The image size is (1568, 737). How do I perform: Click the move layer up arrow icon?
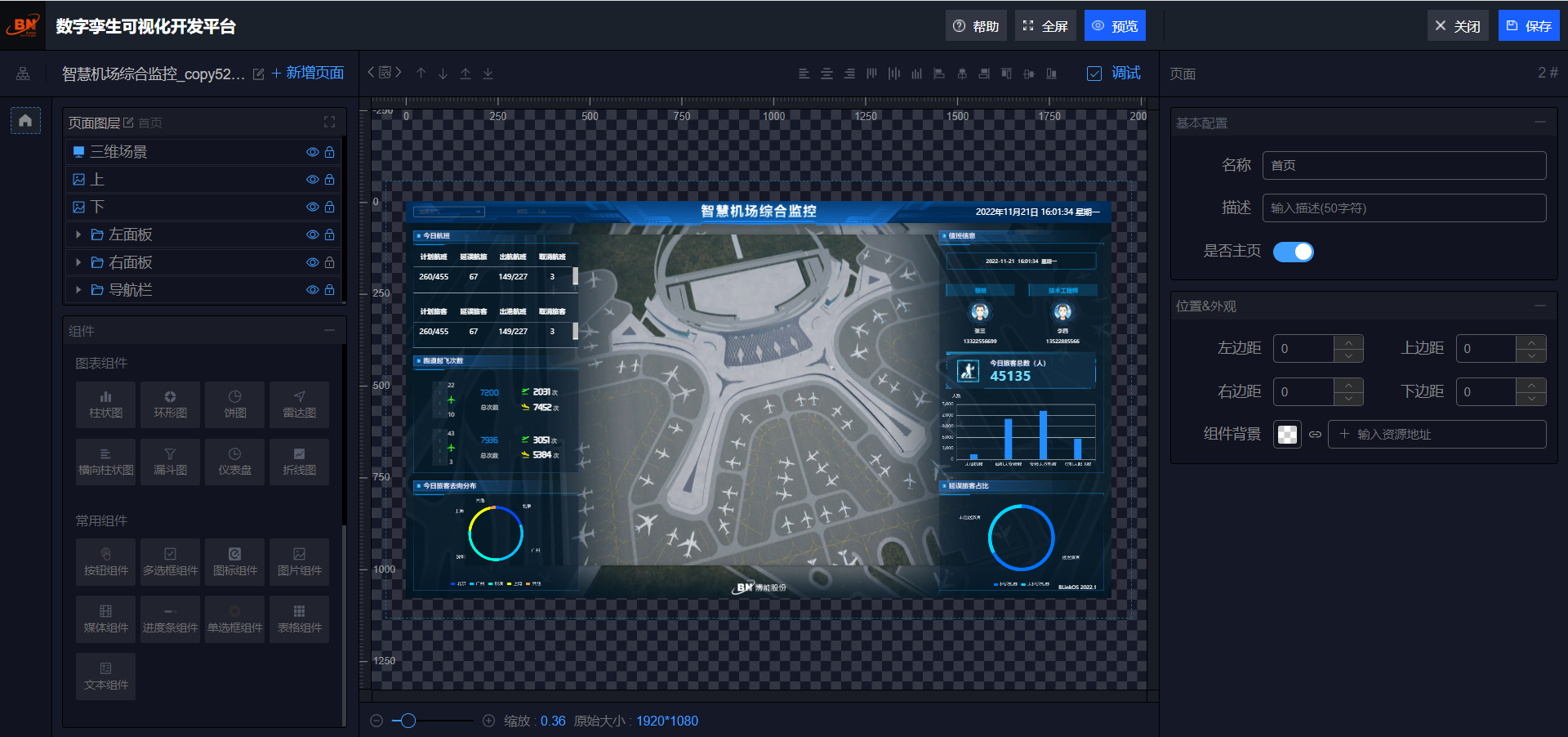tap(421, 74)
